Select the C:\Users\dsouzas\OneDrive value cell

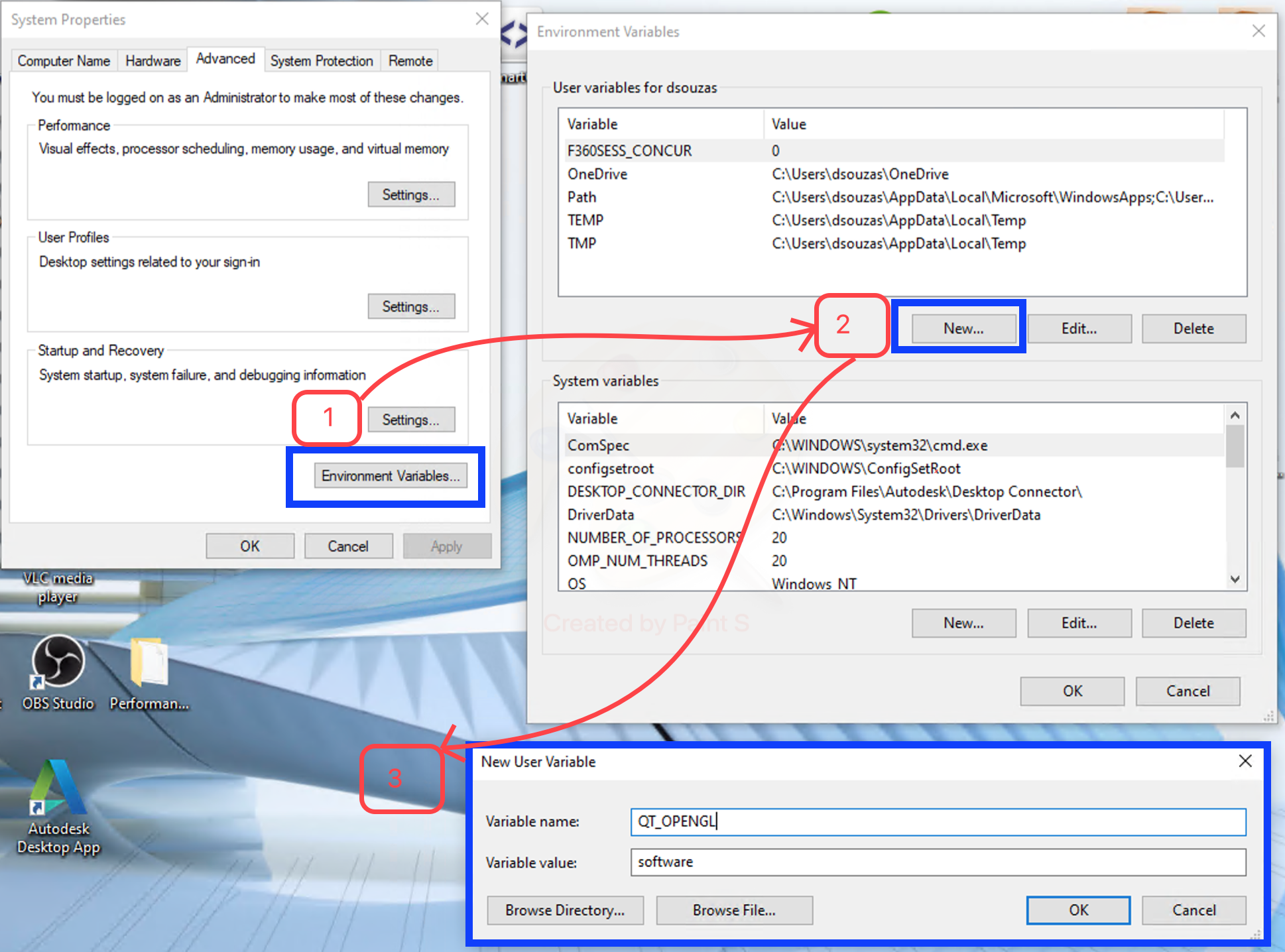(x=860, y=174)
